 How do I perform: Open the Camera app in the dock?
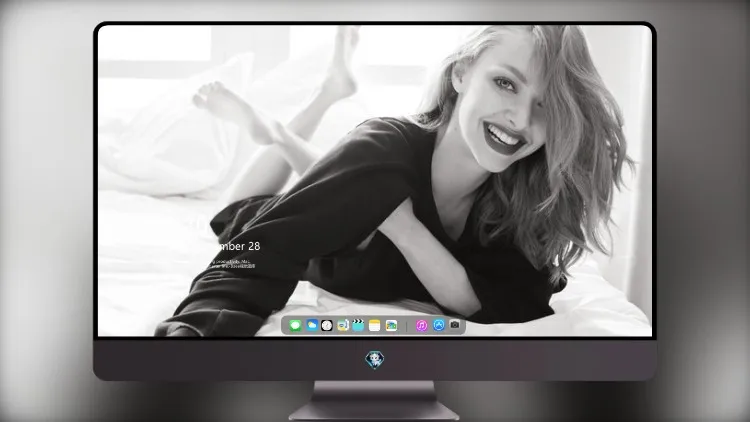(455, 325)
